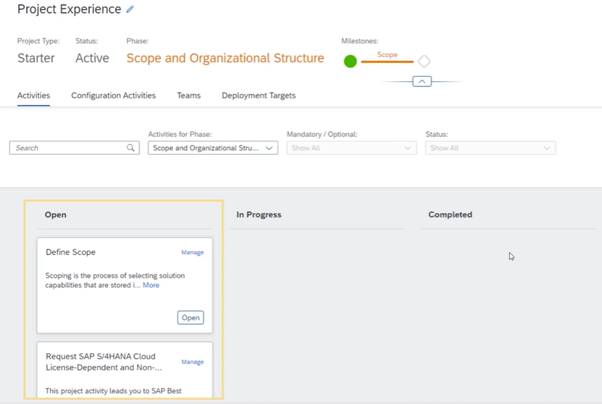
Task: Open the Status filter dropdown
Action: point(490,148)
